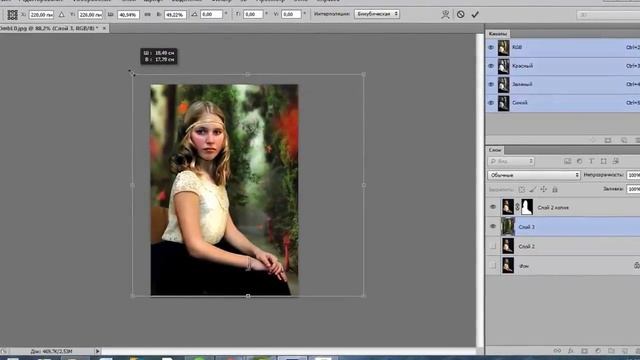
Task: Cancel the transform with the circle-slash icon
Action: click(460, 14)
